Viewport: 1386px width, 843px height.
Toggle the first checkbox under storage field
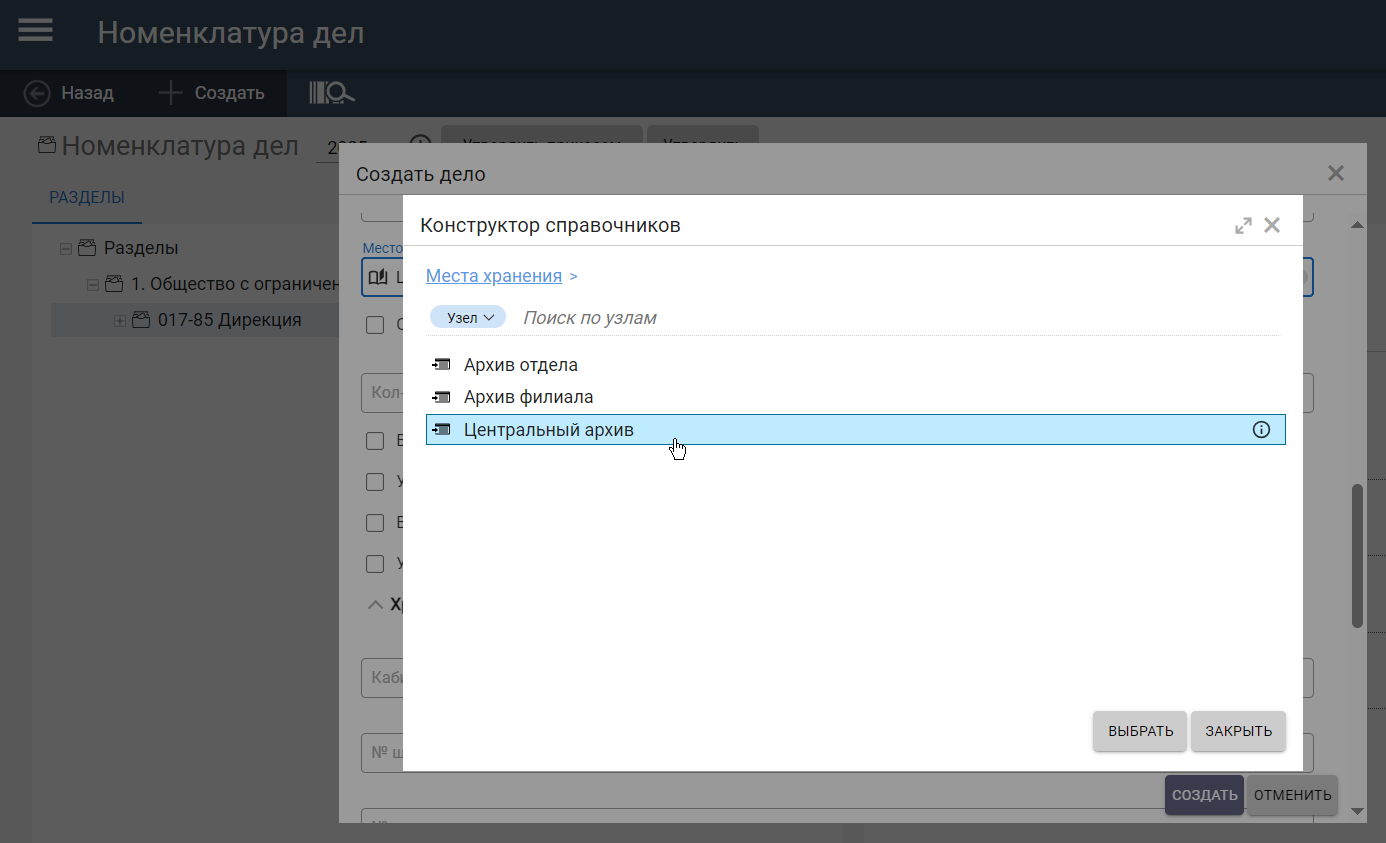point(375,324)
